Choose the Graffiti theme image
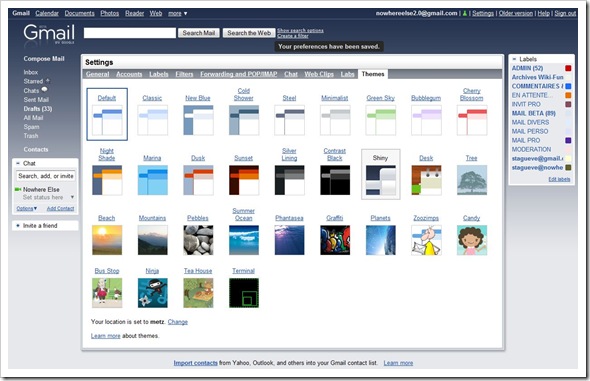This screenshot has width=590, height=381. [335, 240]
